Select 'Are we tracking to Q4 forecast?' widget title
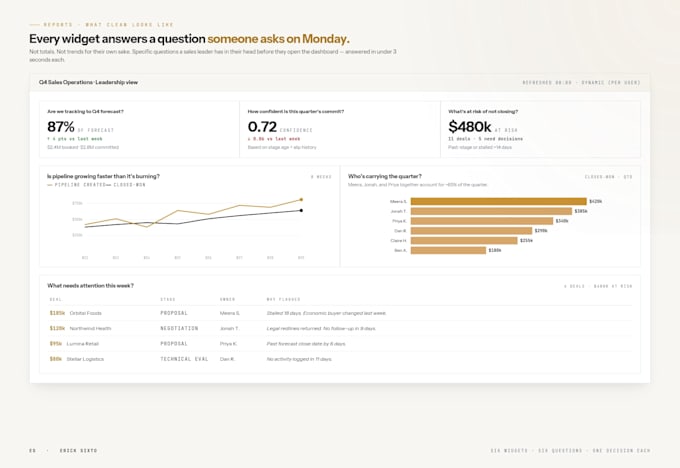Screen dimensions: 680x468 (85, 111)
